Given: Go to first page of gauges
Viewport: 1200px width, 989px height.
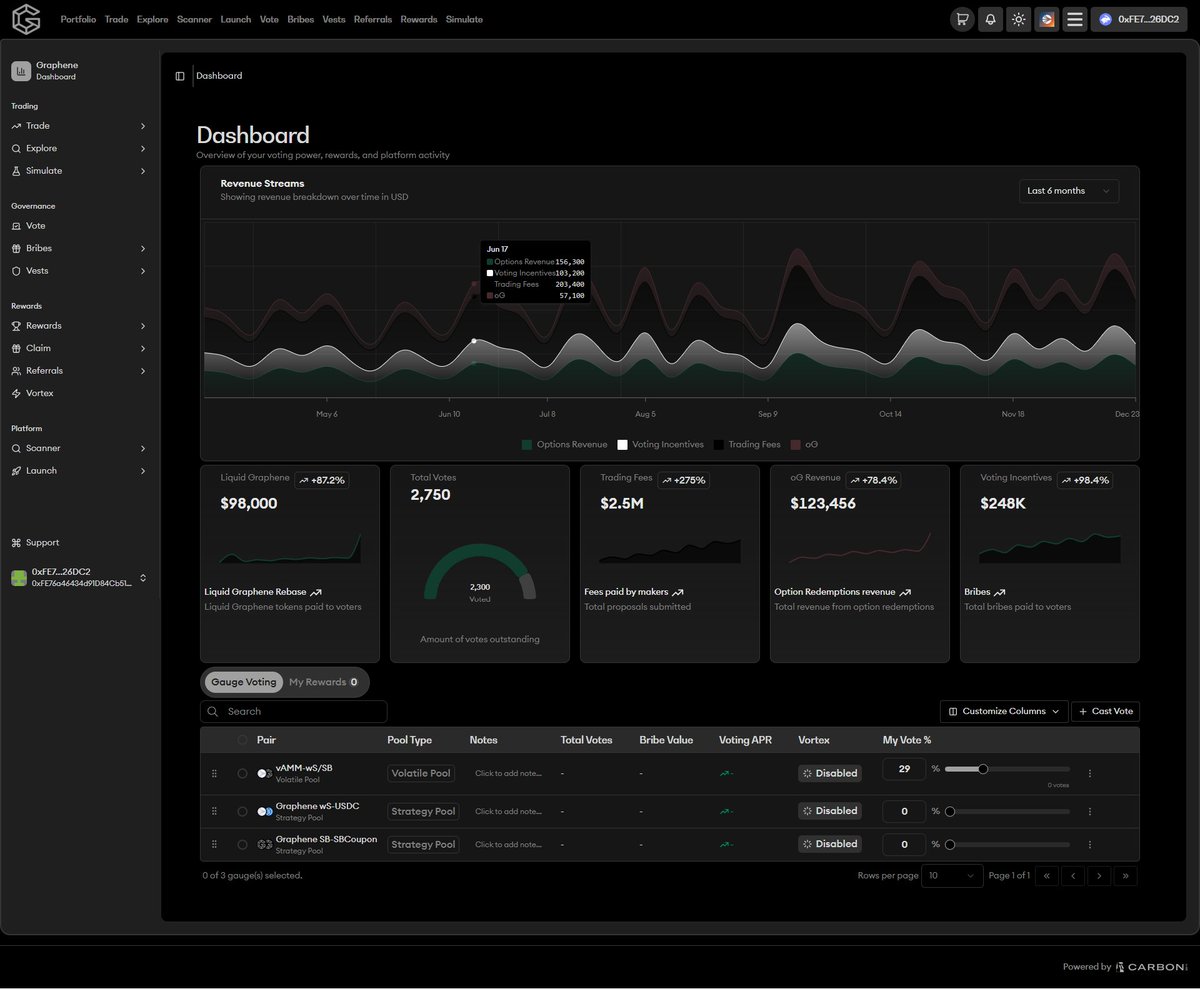Looking at the screenshot, I should (x=1046, y=876).
